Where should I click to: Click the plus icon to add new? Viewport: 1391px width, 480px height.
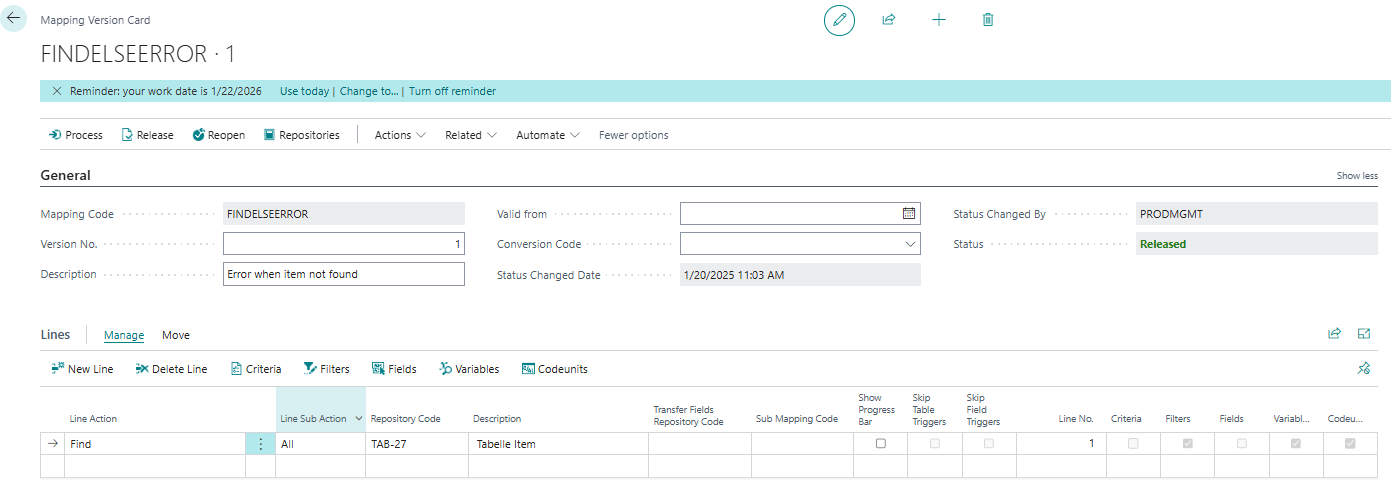pyautogui.click(x=938, y=20)
